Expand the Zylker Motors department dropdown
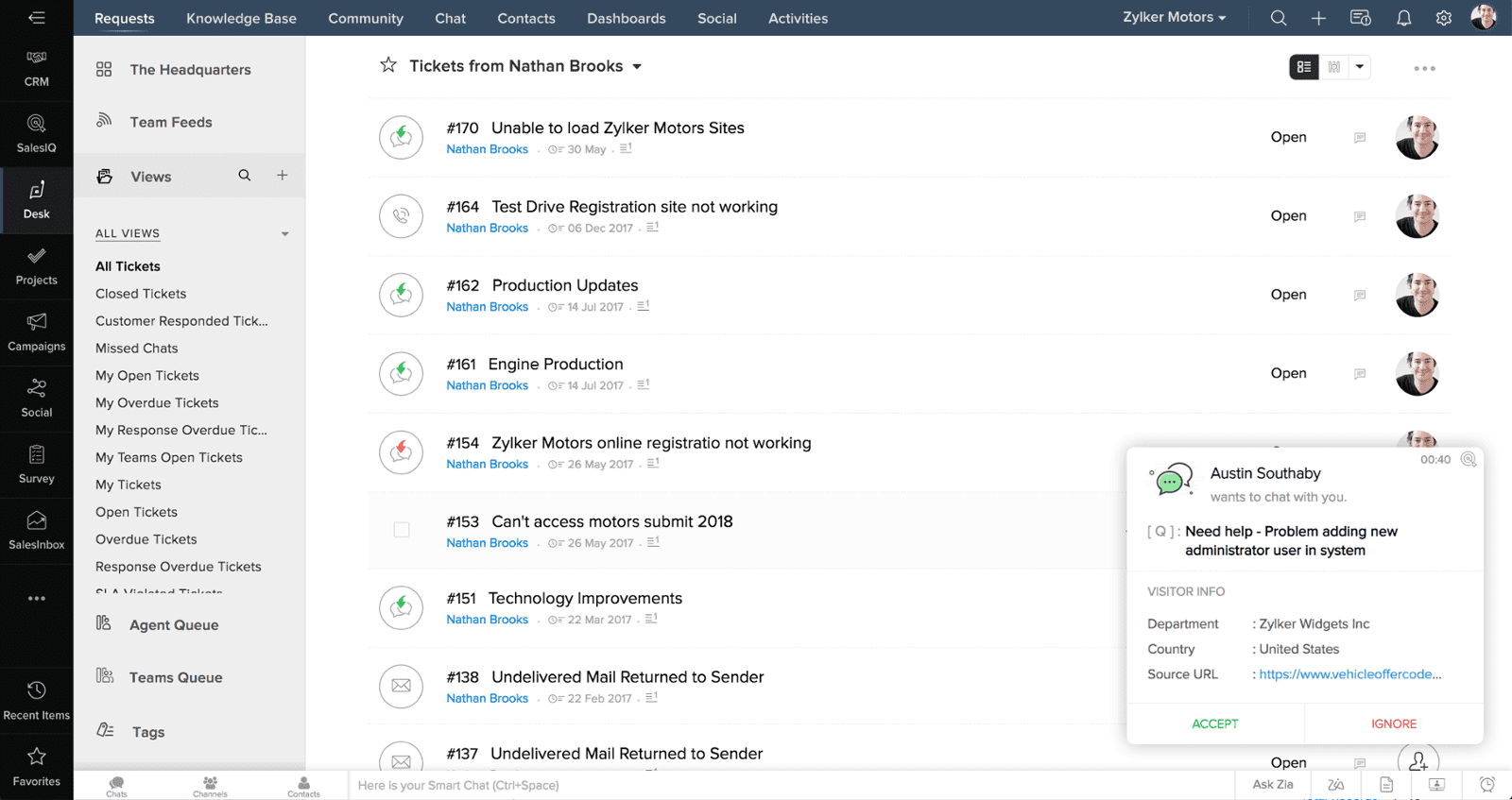The image size is (1512, 800). click(x=1174, y=17)
